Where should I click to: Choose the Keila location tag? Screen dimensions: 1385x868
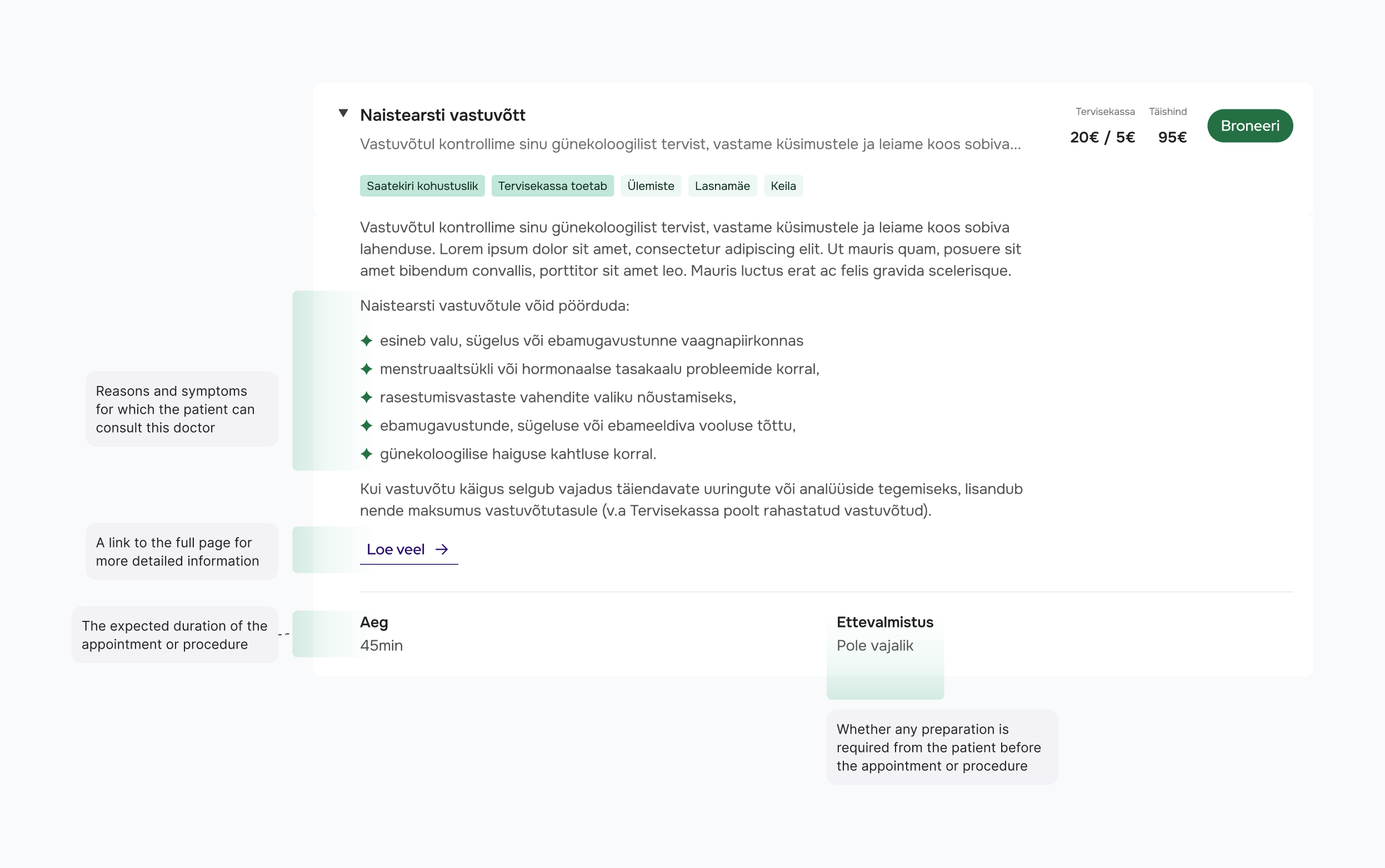(783, 186)
